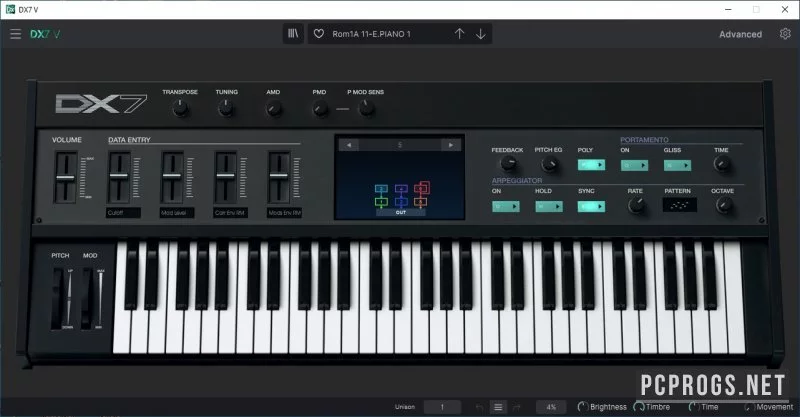
Task: Click the DX7 V logo text
Action: click(45, 34)
